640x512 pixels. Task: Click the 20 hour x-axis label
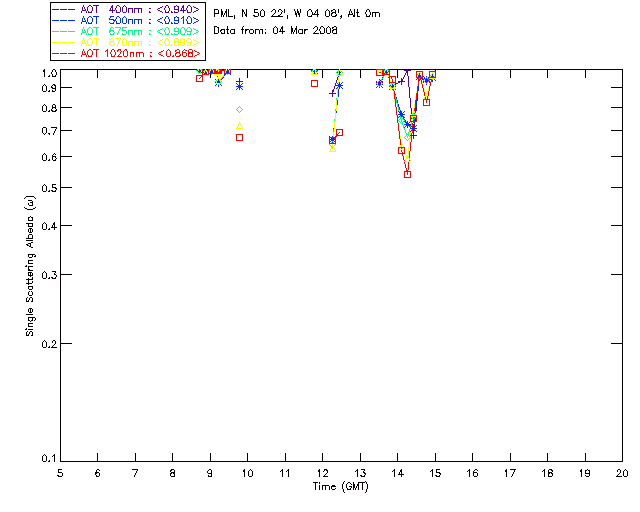pyautogui.click(x=622, y=473)
